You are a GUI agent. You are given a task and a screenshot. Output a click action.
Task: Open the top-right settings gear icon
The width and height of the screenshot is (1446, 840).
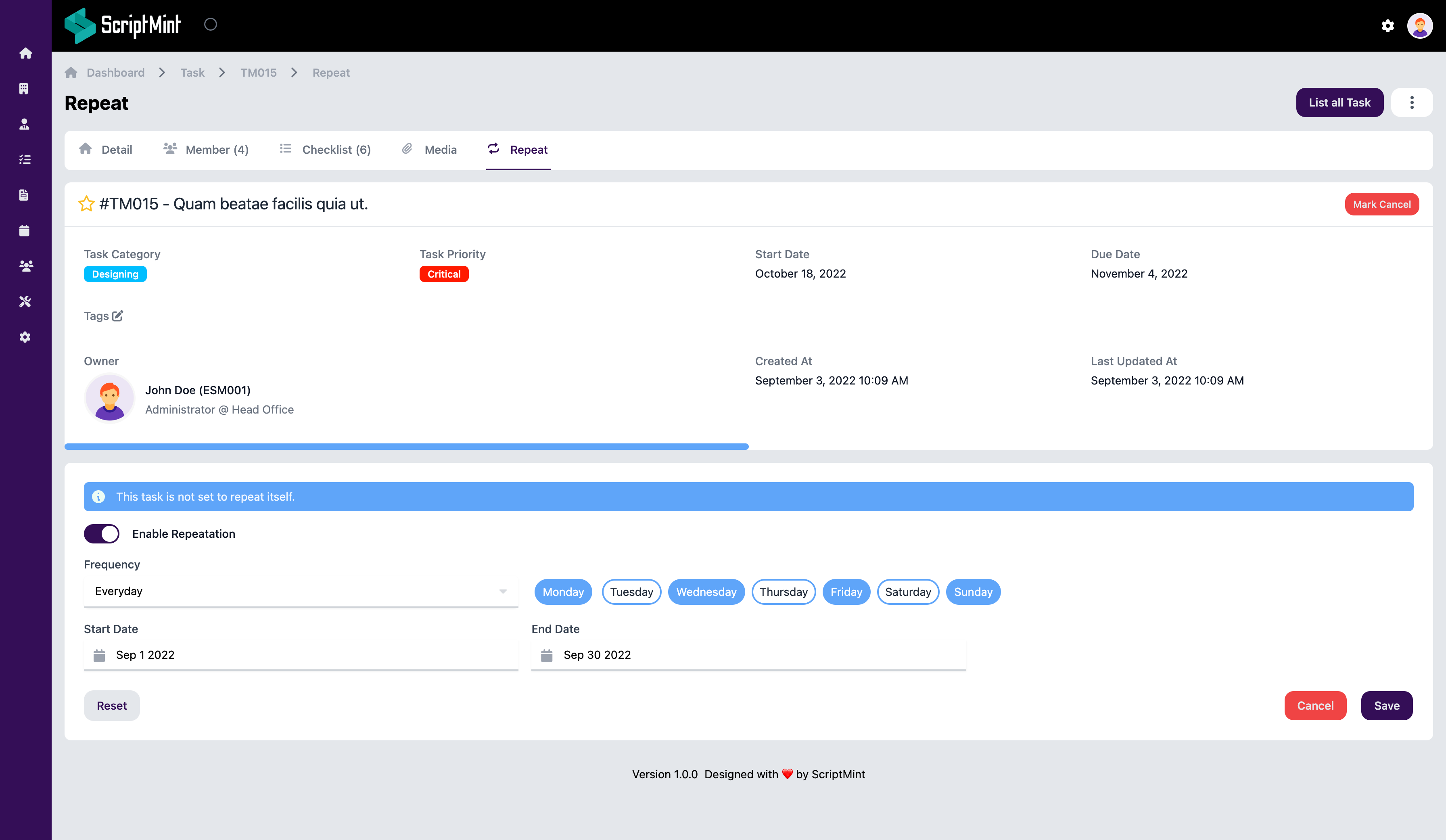(1387, 26)
